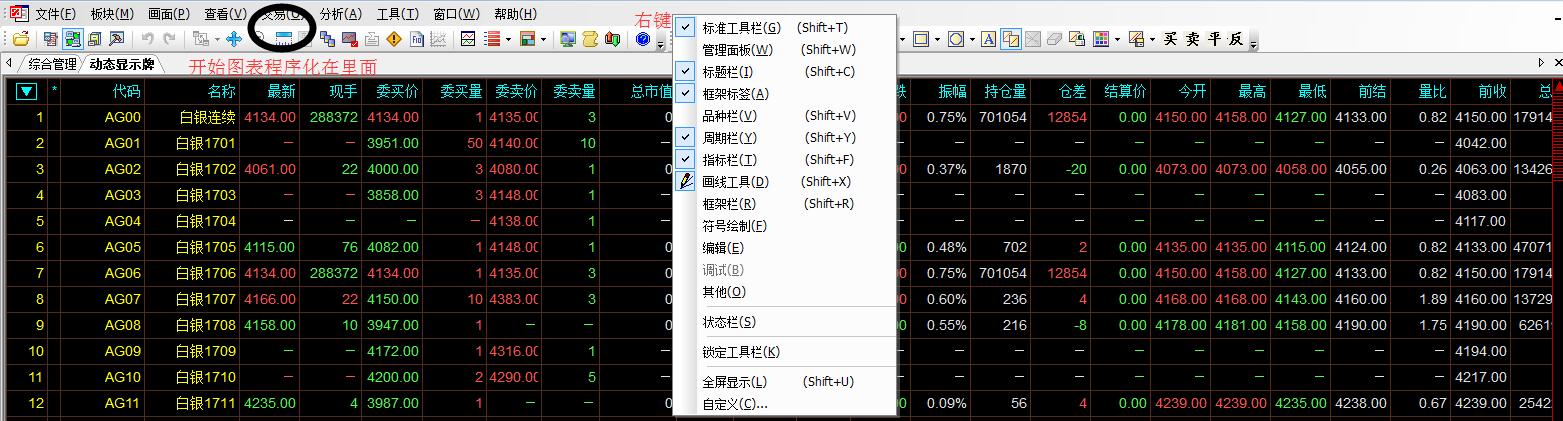Viewport: 1563px width, 421px height.
Task: Uncheck 标准工具栏 in the context menu
Action: point(741,28)
